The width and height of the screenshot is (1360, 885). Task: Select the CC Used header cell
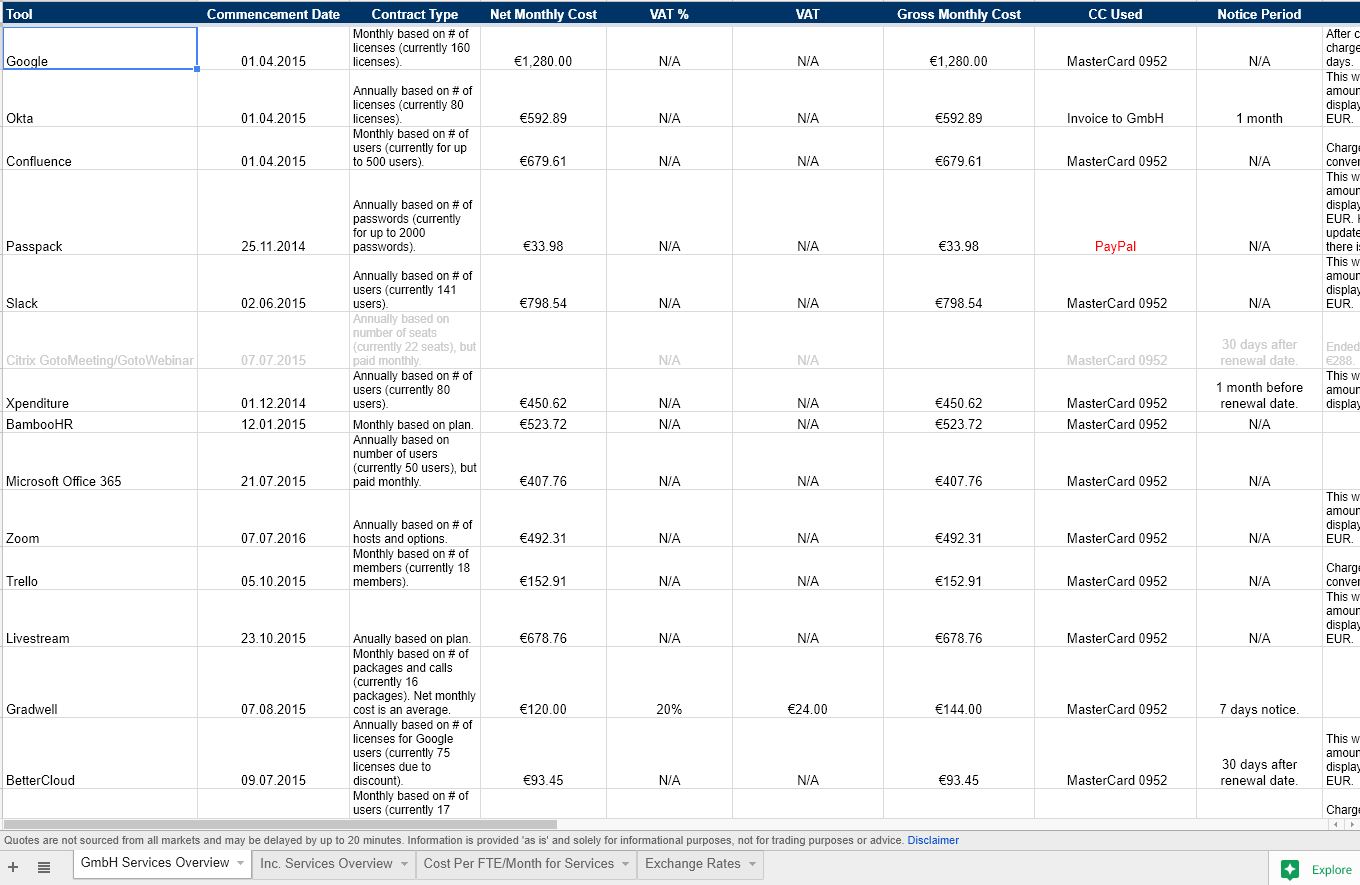coord(1115,14)
